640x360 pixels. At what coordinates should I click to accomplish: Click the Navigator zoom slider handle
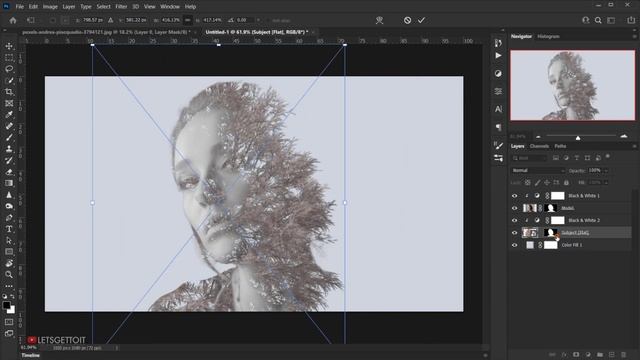[x=578, y=138]
